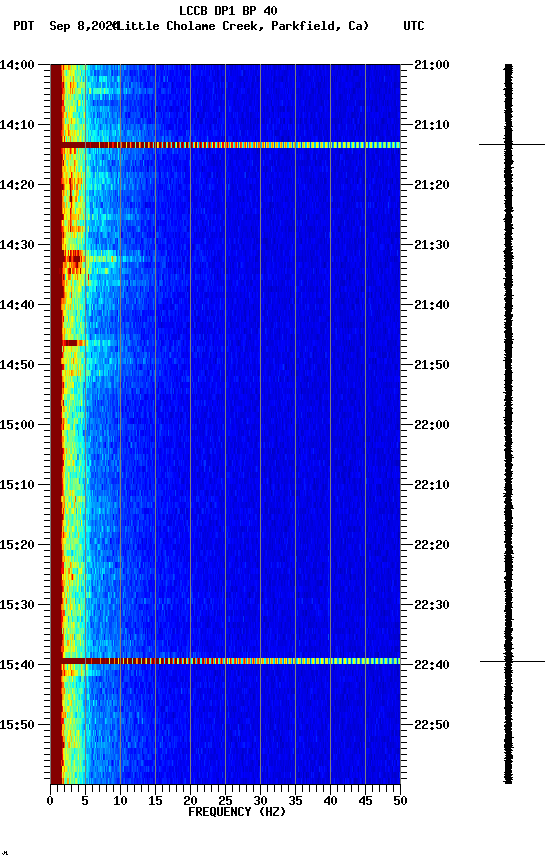
Task: Click the '22:20' UTC time label
Action: pos(432,546)
